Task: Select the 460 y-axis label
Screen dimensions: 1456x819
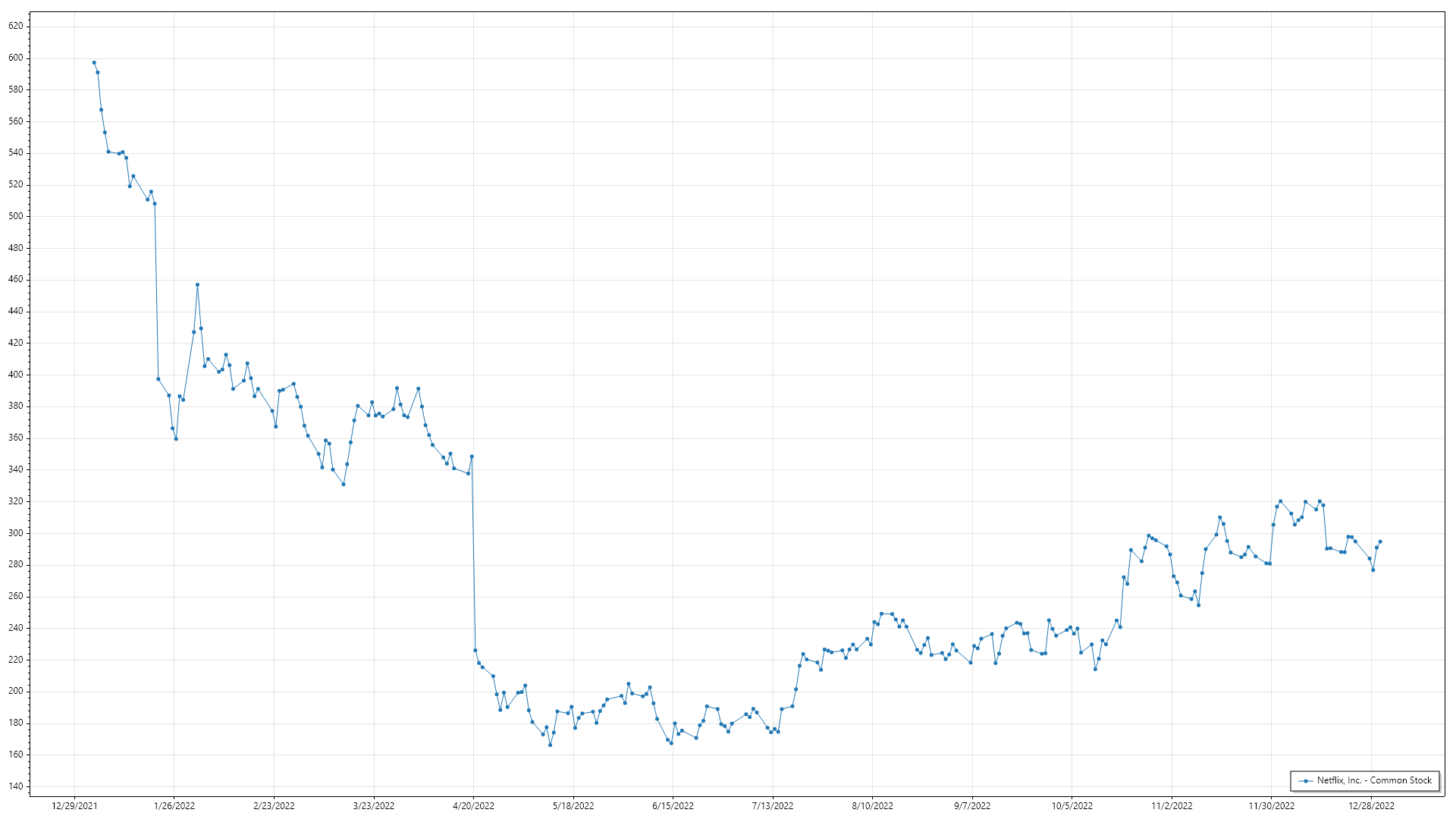Action: (16, 279)
